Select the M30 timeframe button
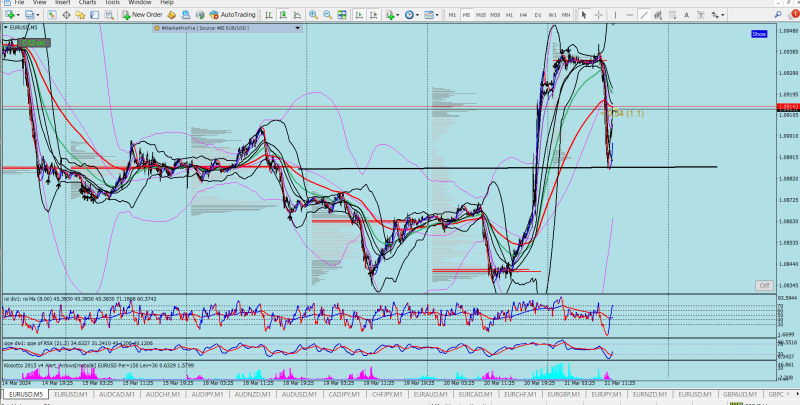The width and height of the screenshot is (800, 405). point(495,15)
